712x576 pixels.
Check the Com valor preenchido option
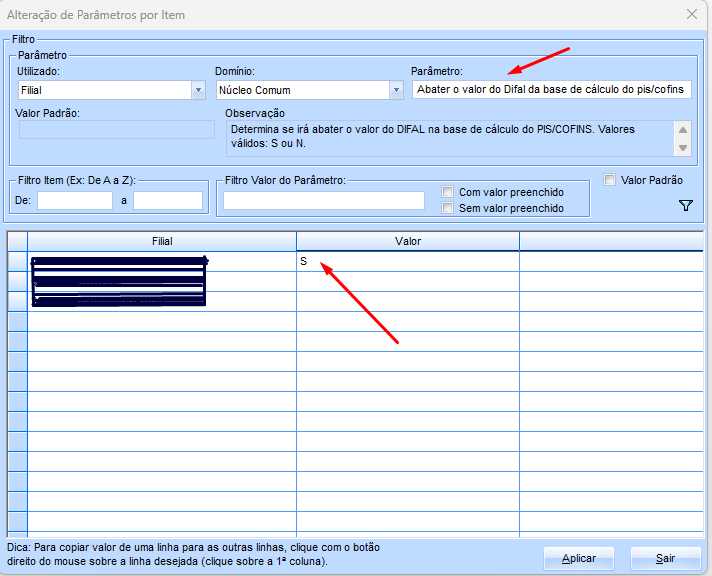448,192
